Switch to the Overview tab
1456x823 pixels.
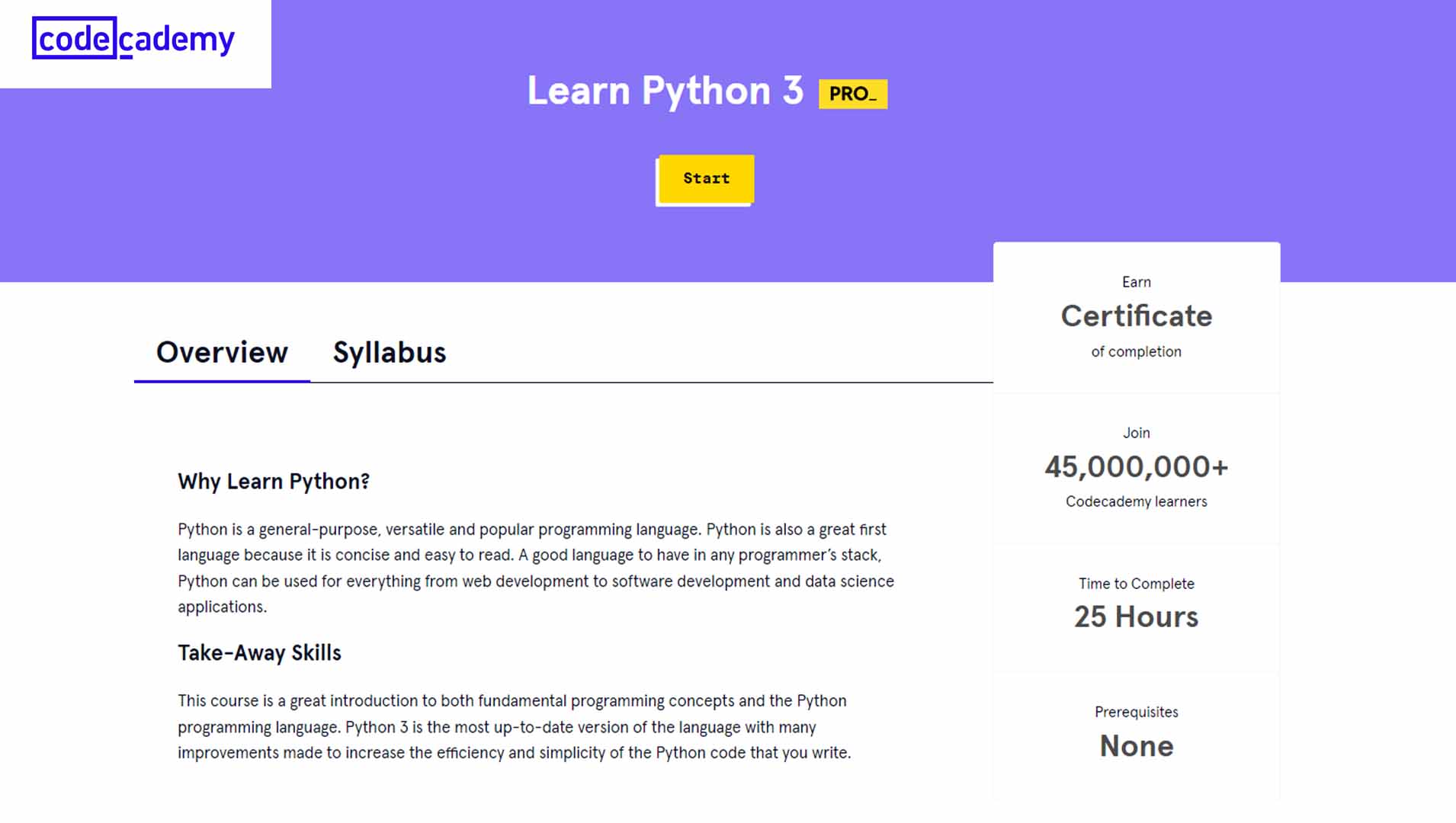coord(222,352)
